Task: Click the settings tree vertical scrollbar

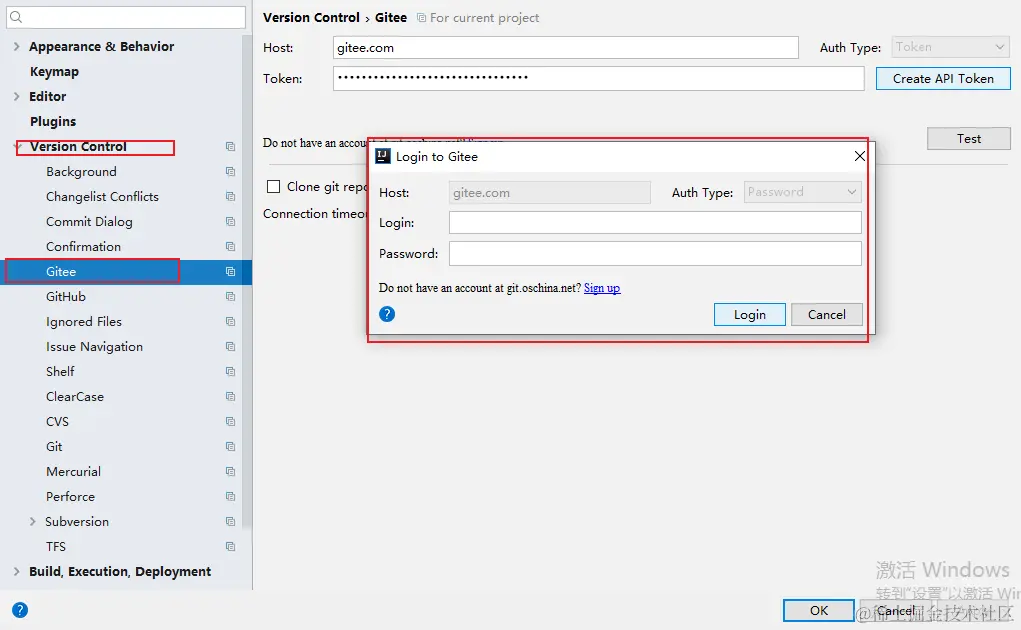Action: click(x=247, y=280)
